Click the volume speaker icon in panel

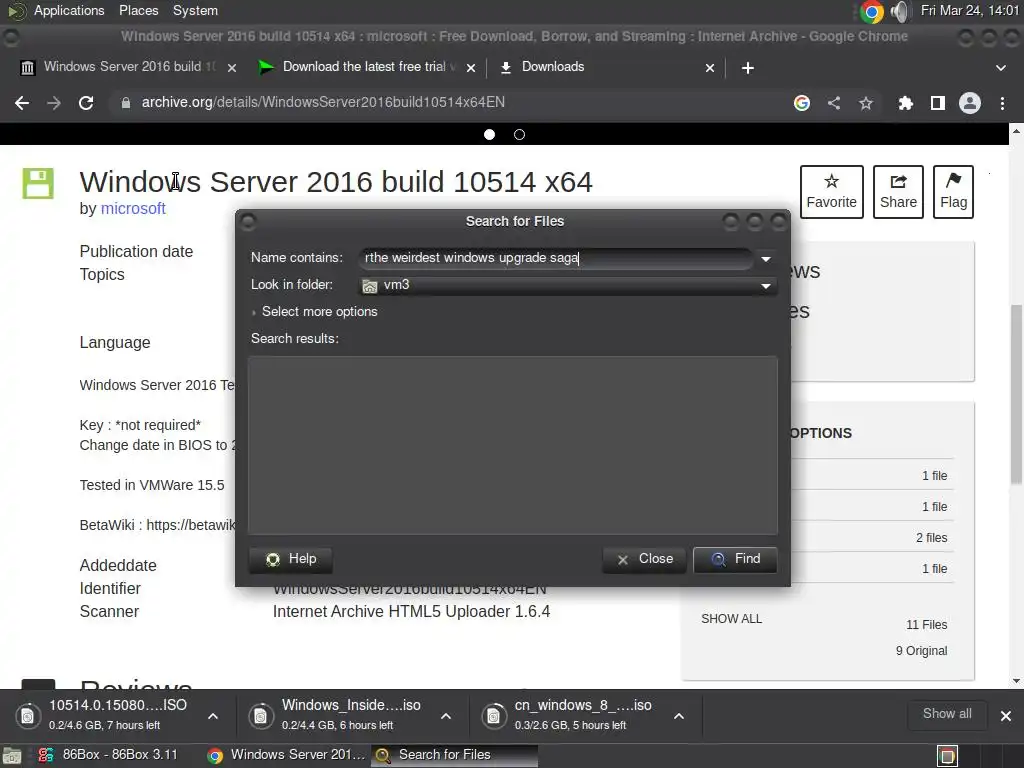pos(900,11)
